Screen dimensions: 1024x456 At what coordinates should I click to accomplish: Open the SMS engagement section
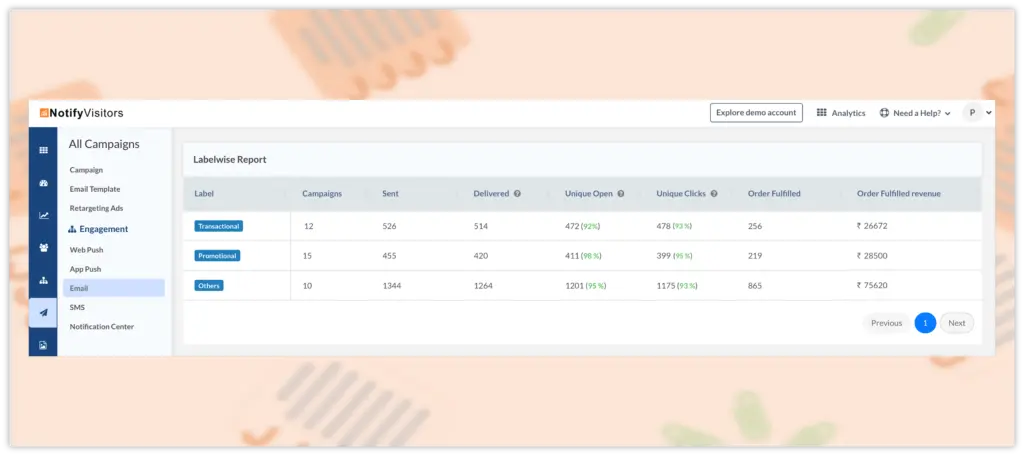tap(77, 307)
